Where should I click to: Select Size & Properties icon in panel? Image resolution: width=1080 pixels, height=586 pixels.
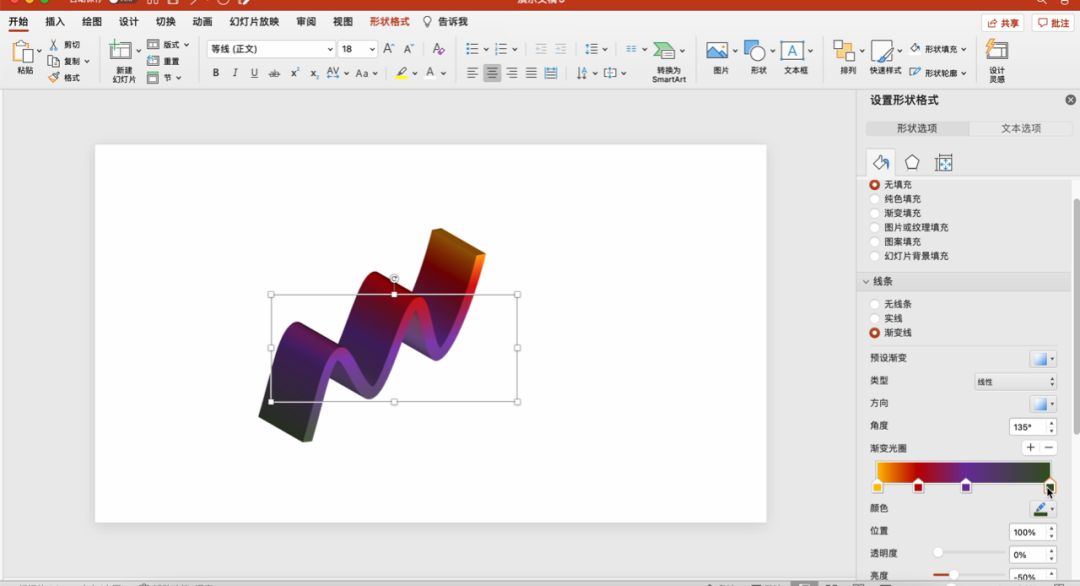pos(944,163)
